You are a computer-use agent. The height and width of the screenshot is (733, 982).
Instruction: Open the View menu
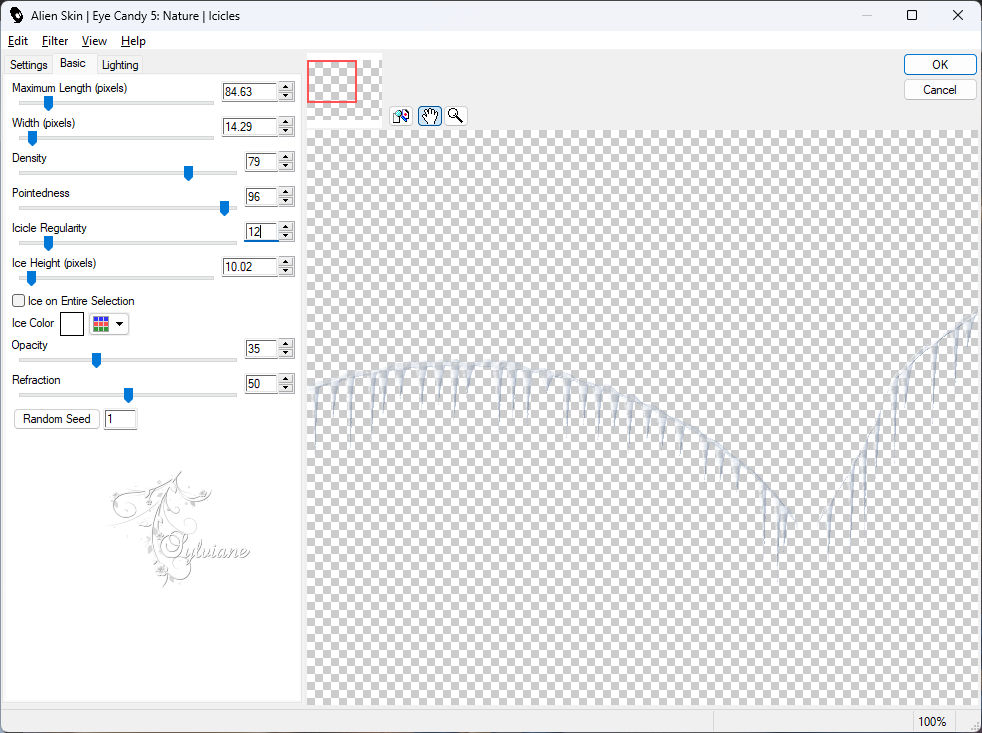tap(94, 41)
